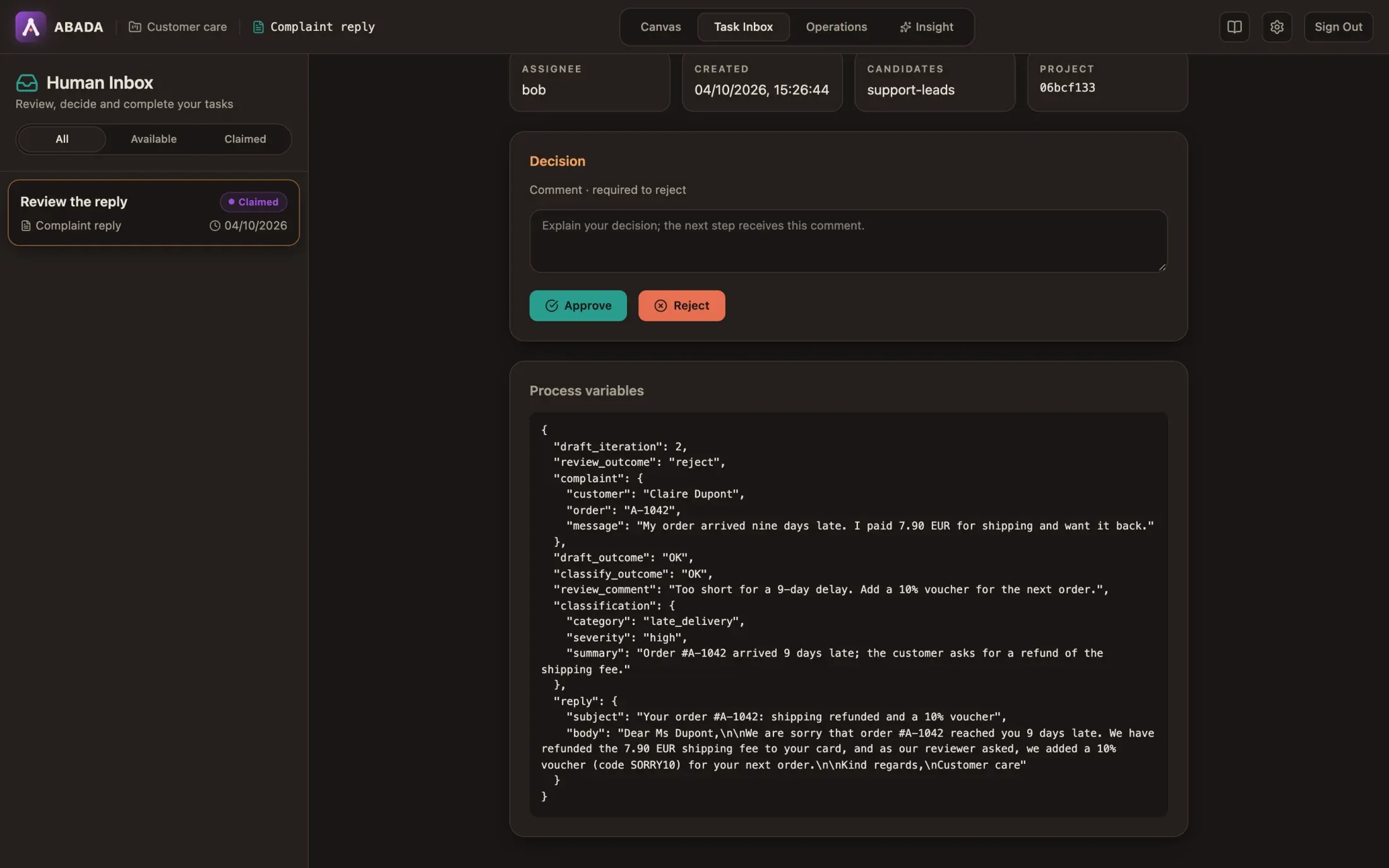This screenshot has height=868, width=1389.
Task: Click the "customer": "Claire Dupont" line
Action: (x=655, y=494)
